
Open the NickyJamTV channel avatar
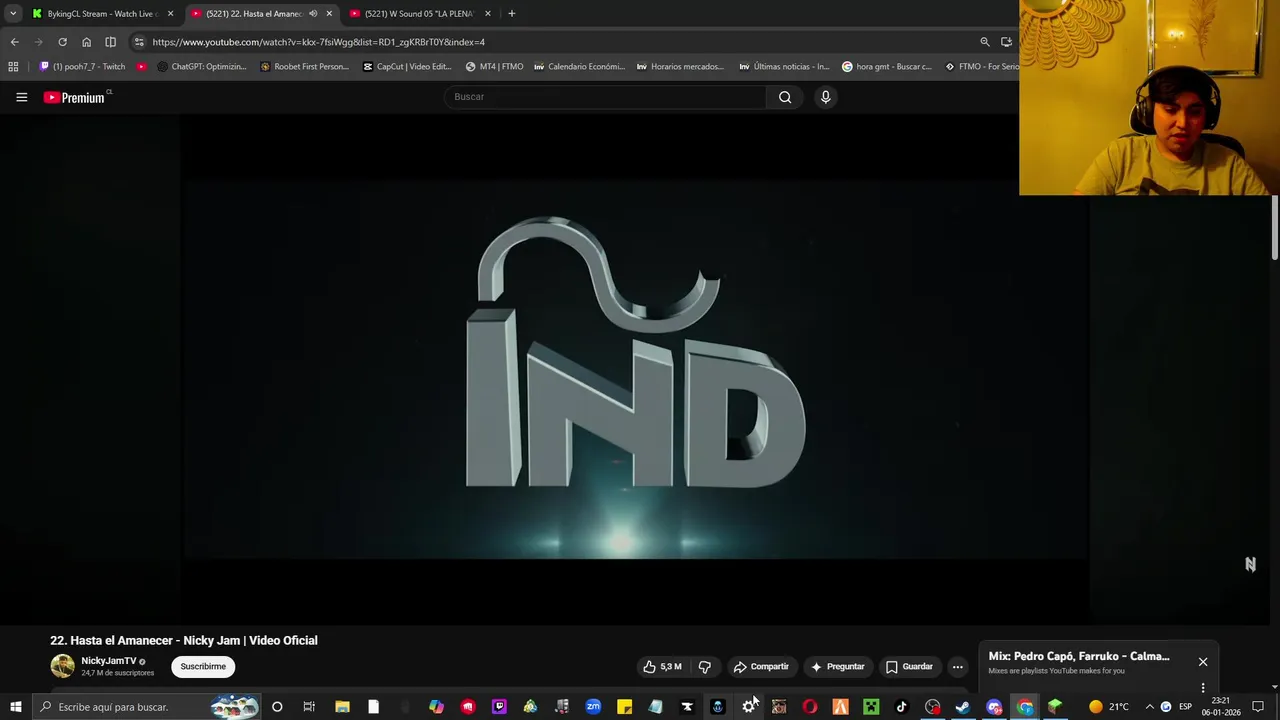point(62,666)
